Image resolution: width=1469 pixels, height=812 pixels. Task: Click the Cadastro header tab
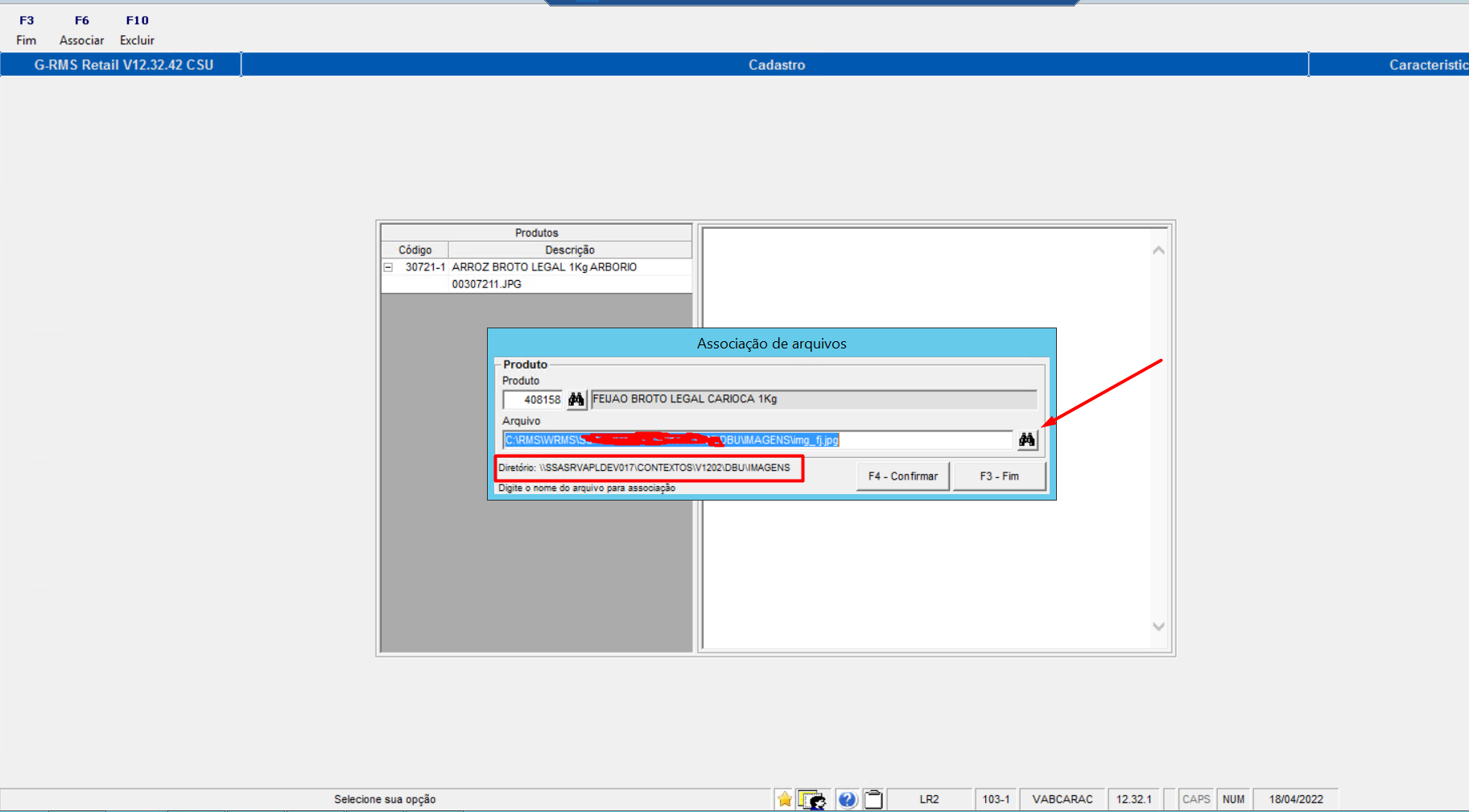pyautogui.click(x=776, y=65)
